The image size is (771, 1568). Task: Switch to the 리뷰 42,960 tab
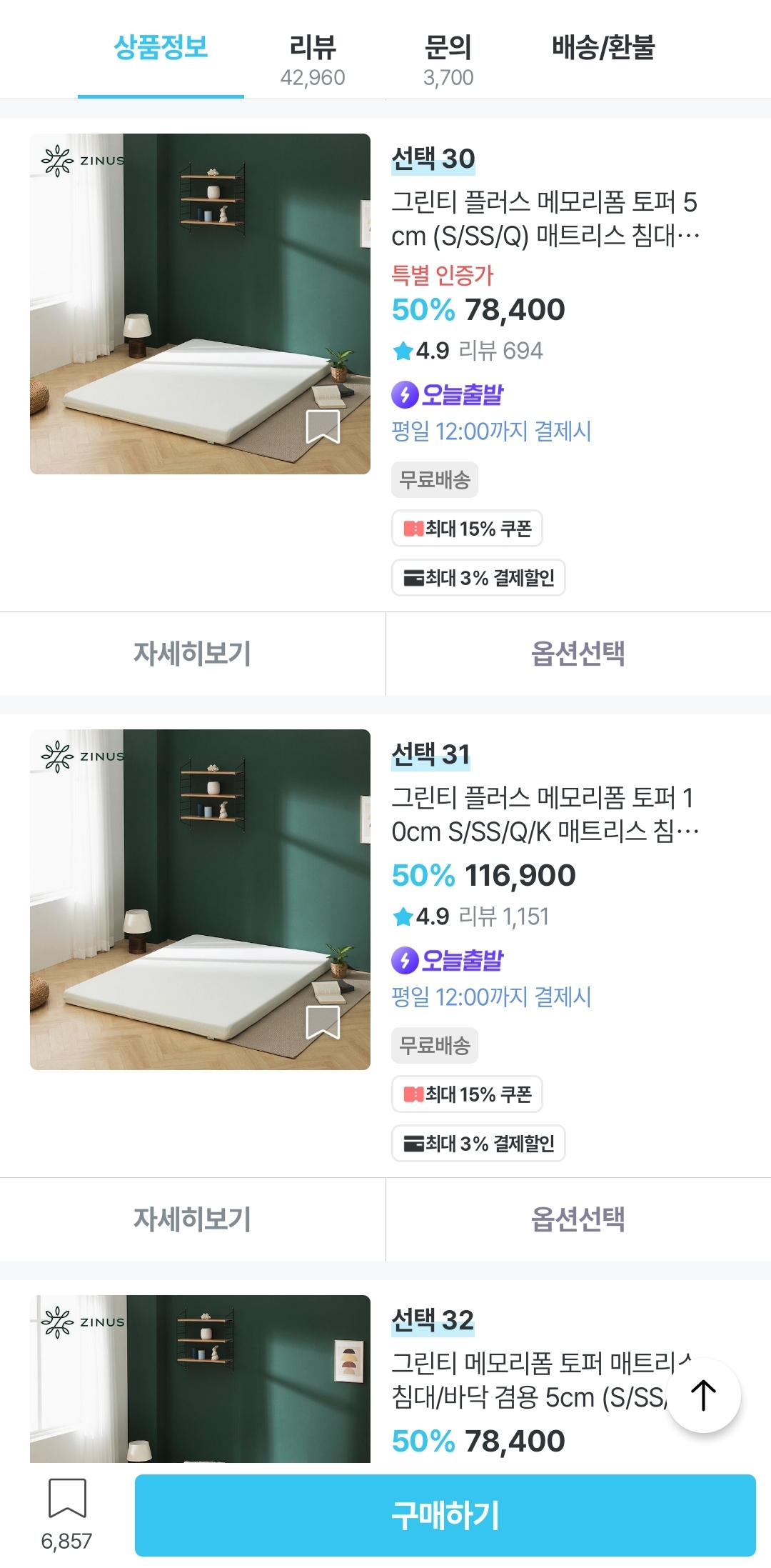click(313, 60)
